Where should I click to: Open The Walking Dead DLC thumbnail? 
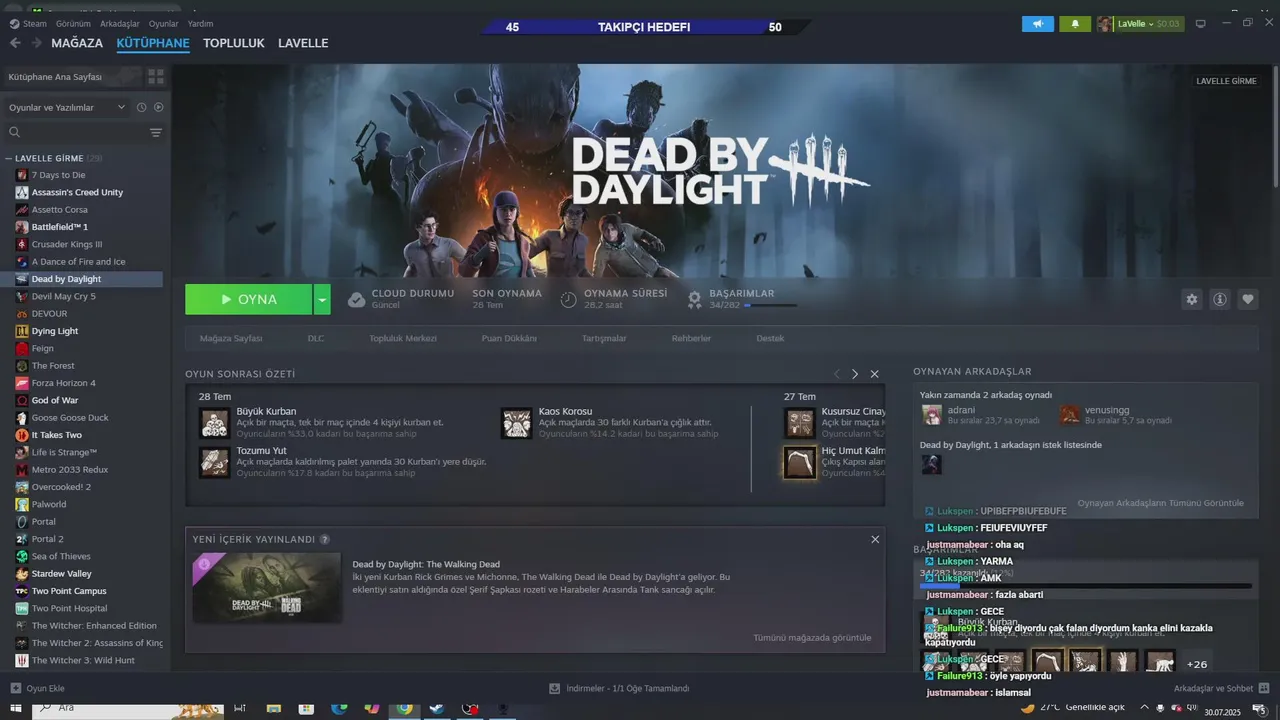click(267, 588)
